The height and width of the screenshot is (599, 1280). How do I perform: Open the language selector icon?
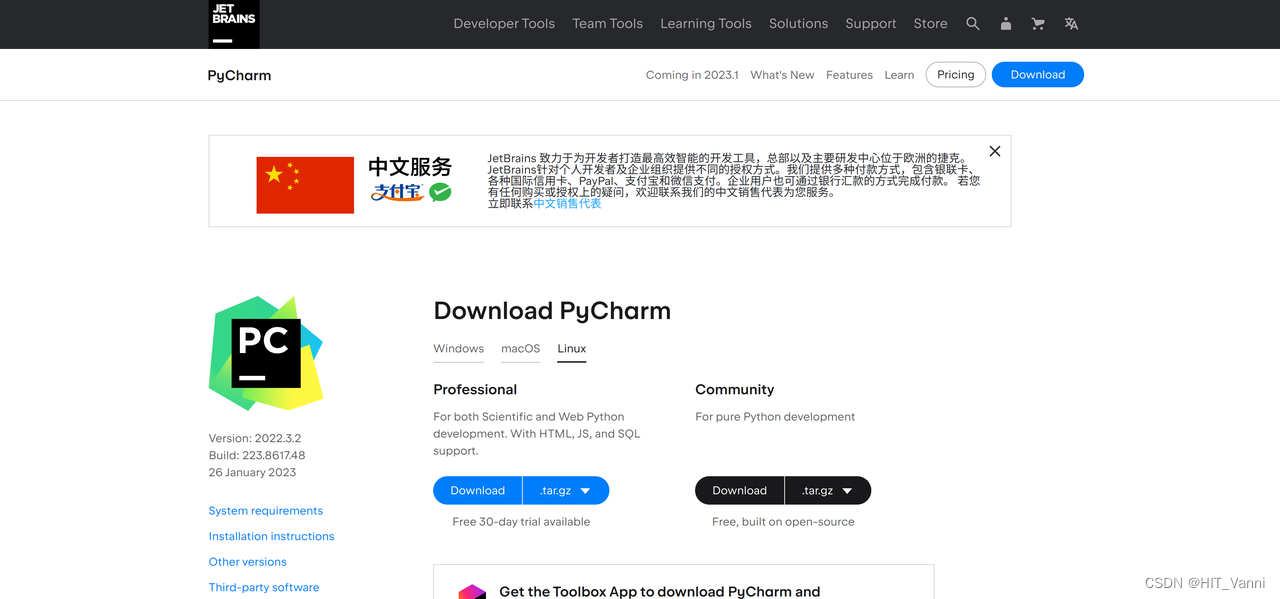(x=1071, y=24)
